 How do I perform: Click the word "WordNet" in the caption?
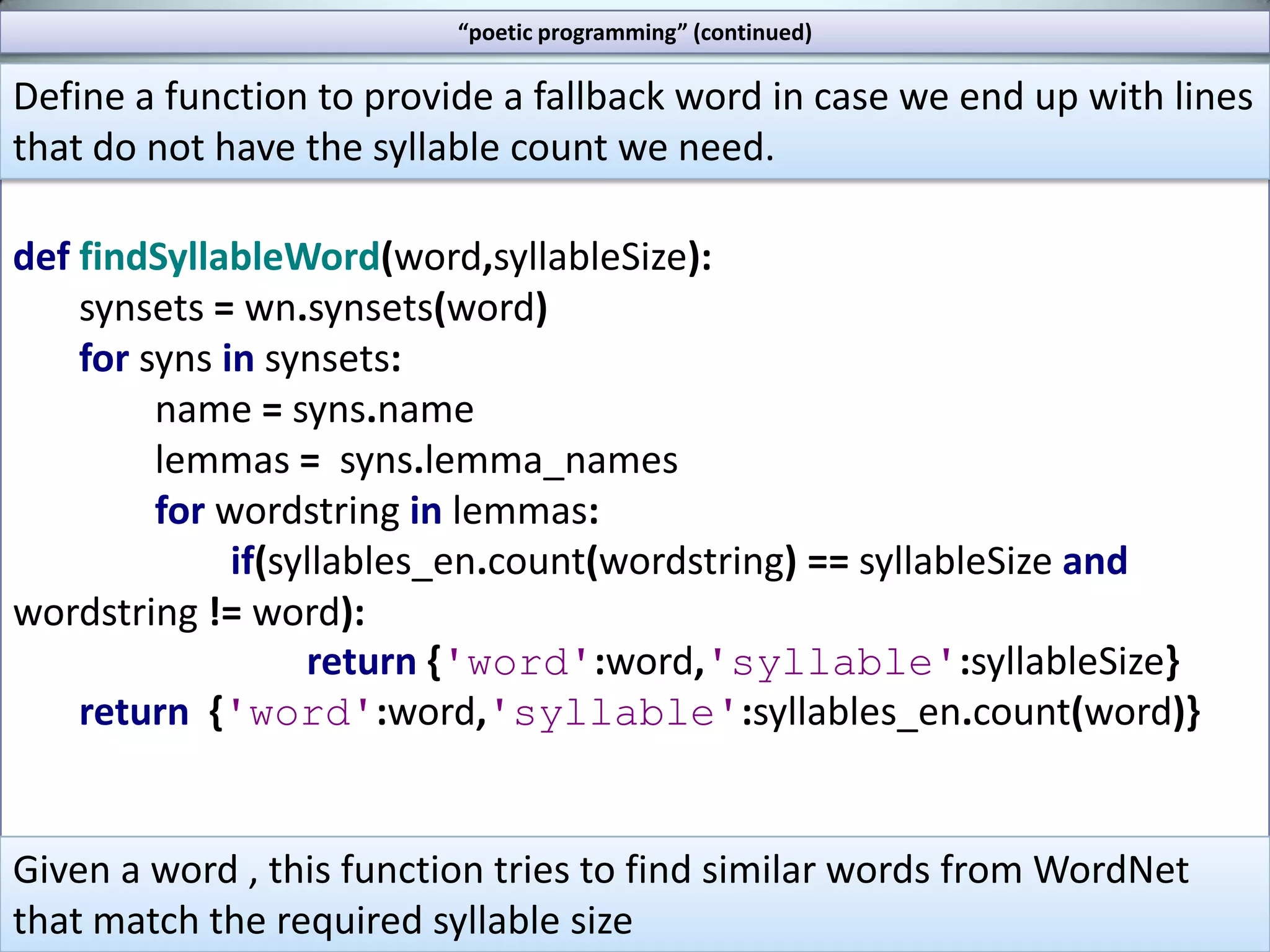(1111, 869)
